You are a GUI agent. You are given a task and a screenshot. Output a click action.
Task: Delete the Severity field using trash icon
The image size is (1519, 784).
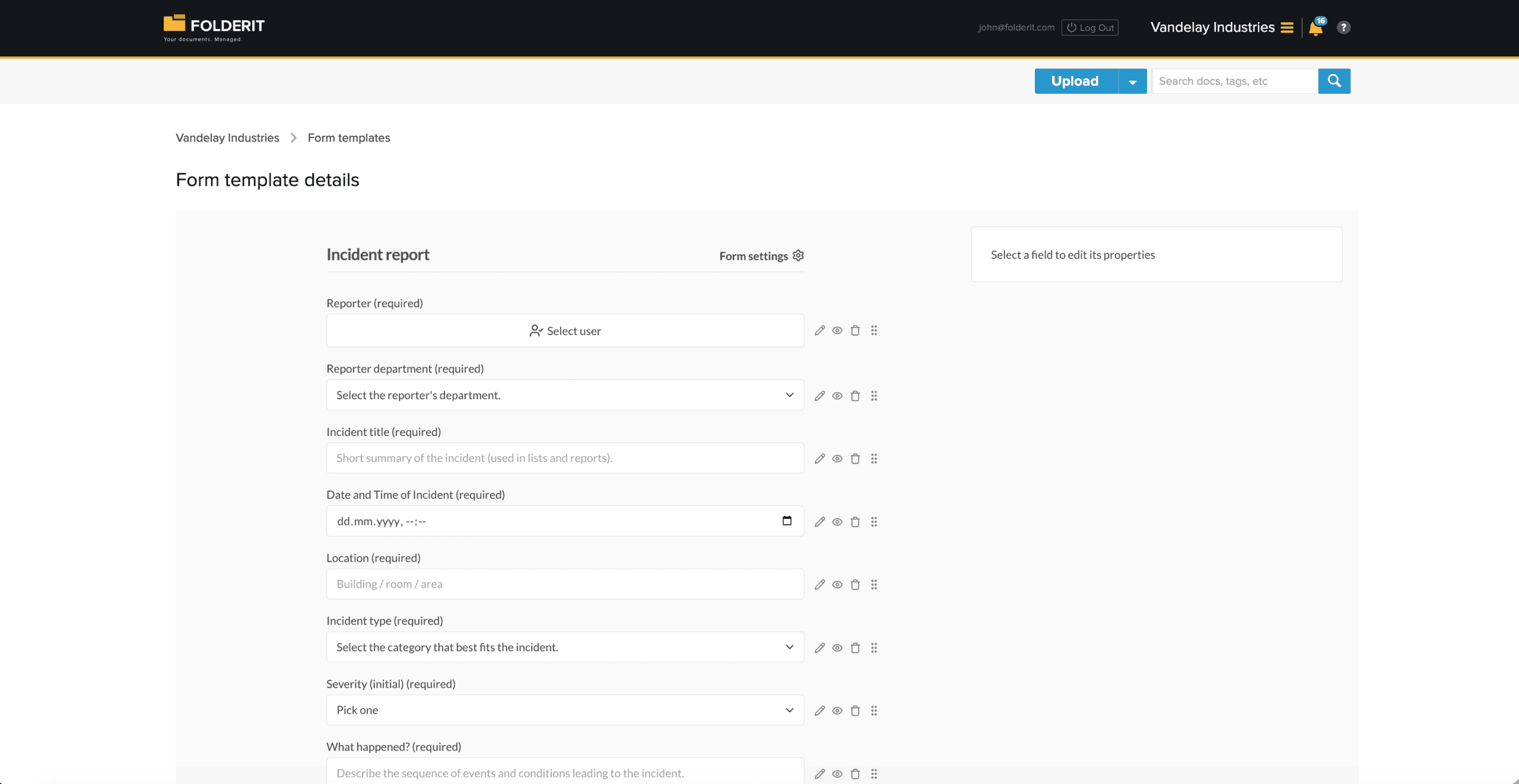[855, 710]
